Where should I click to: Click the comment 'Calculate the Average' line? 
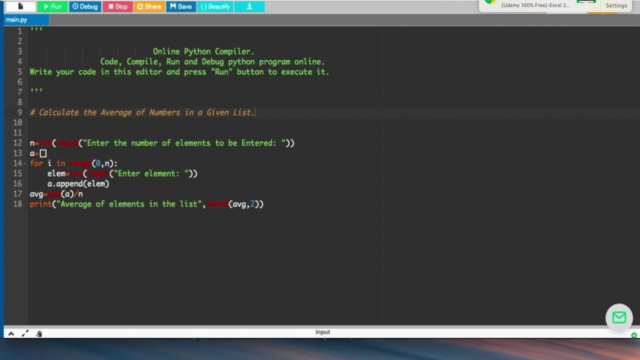[x=142, y=112]
